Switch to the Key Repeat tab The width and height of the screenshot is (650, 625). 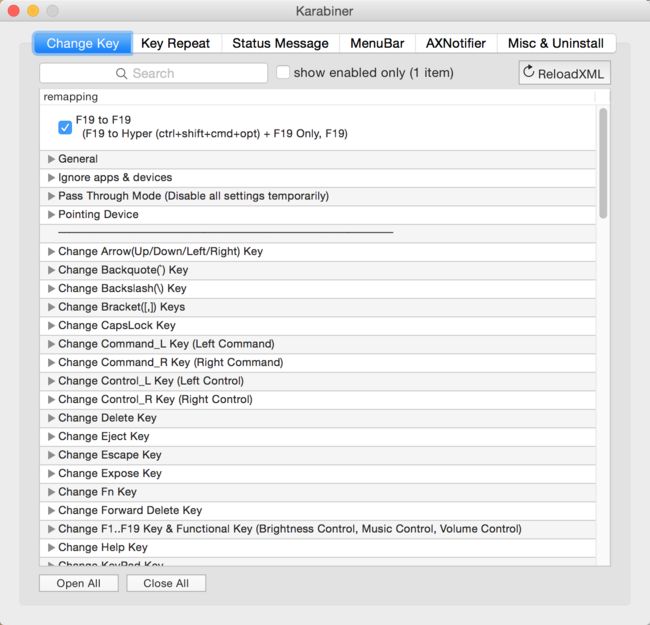tap(176, 43)
